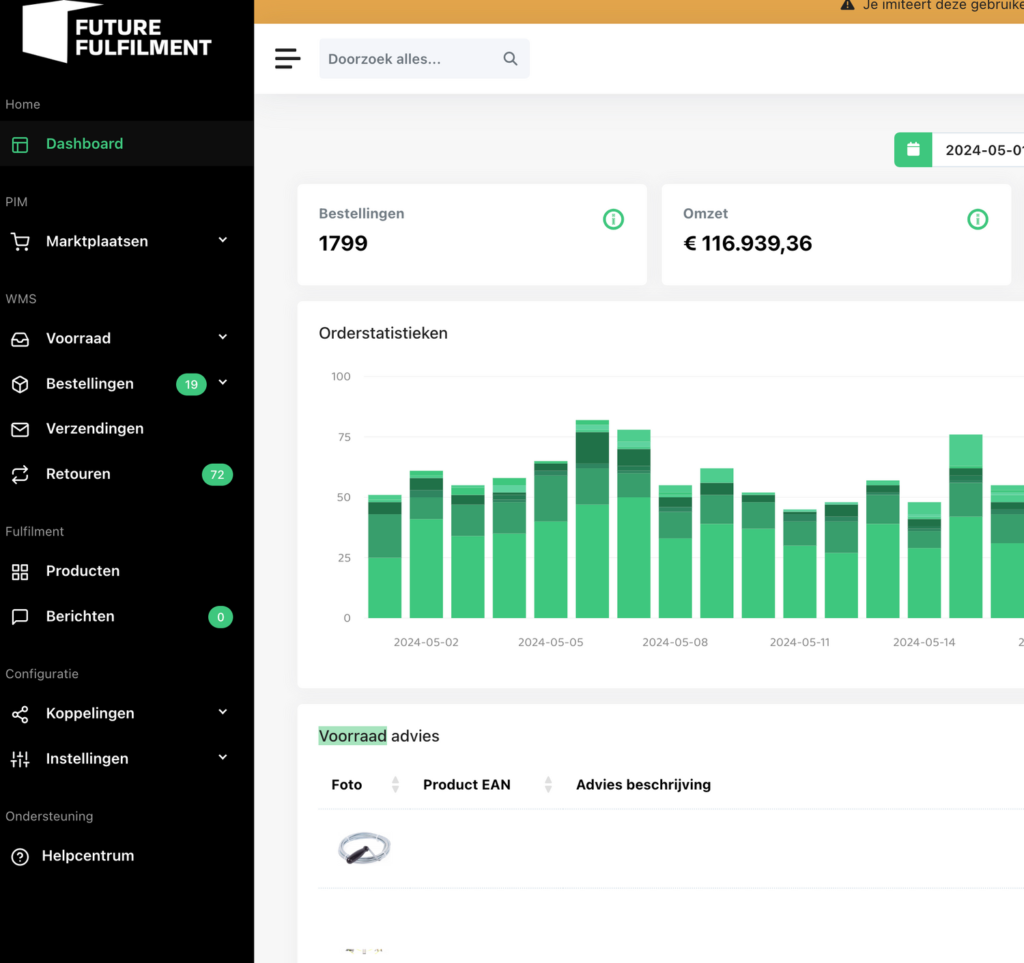The width and height of the screenshot is (1024, 963).
Task: Expand the Koppelingen submenu chevron
Action: point(223,713)
